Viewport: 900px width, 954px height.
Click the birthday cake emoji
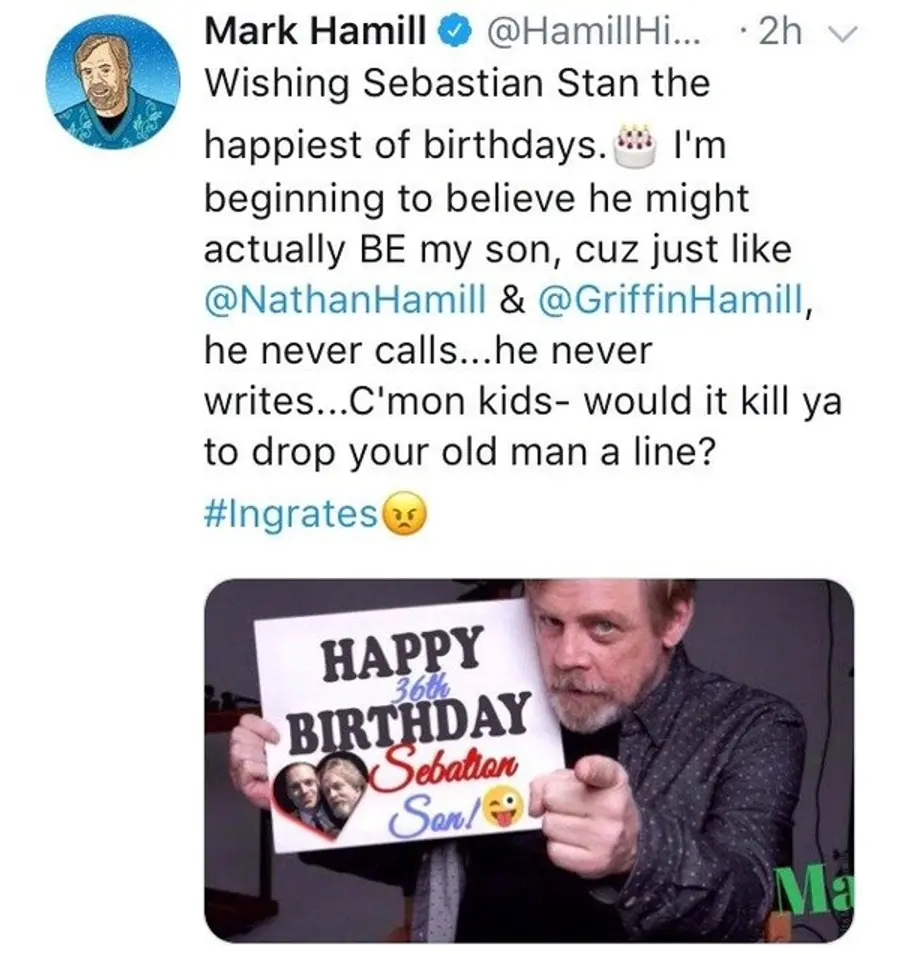pyautogui.click(x=636, y=146)
